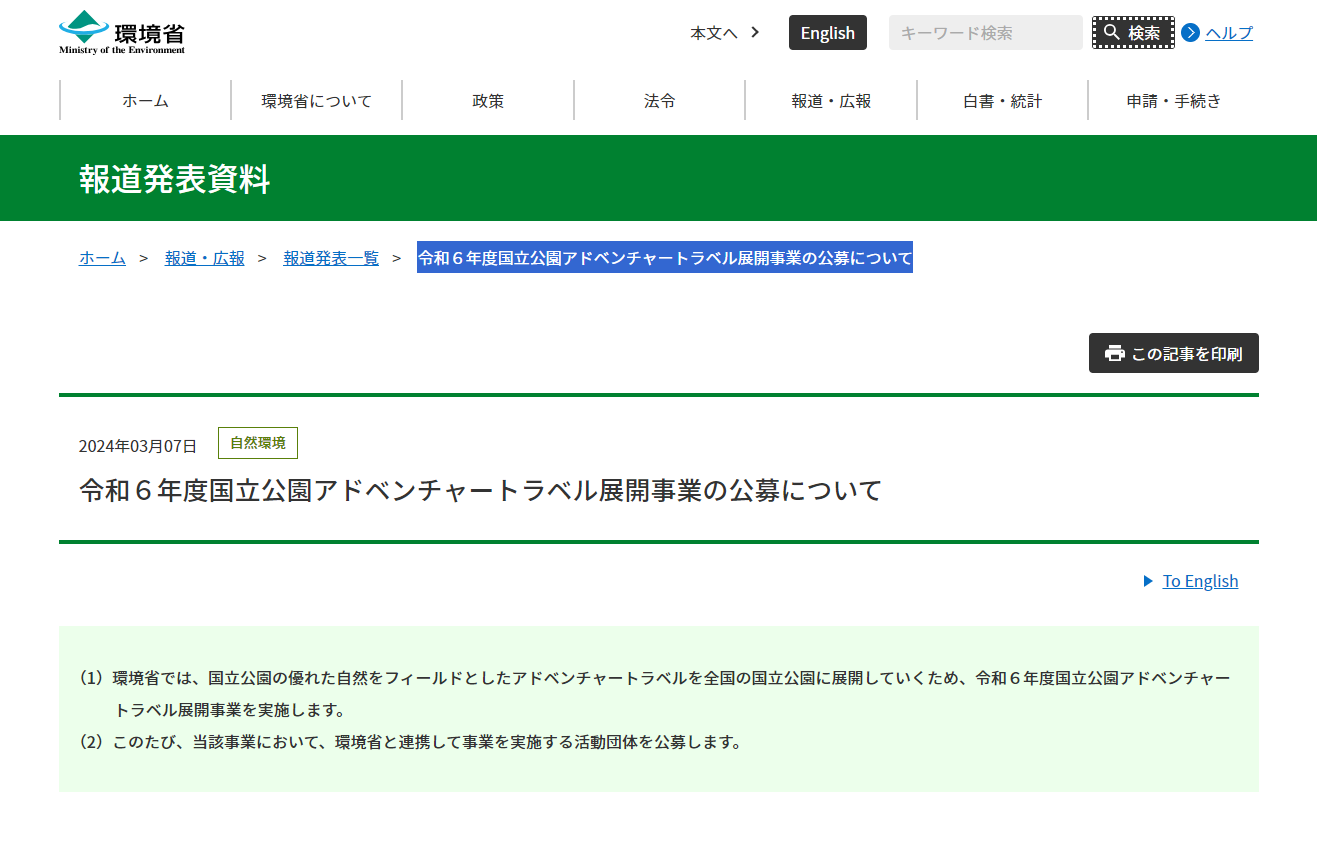Screen dimensions: 1317x842
Task: Click the printer icon on print button
Action: click(1114, 353)
